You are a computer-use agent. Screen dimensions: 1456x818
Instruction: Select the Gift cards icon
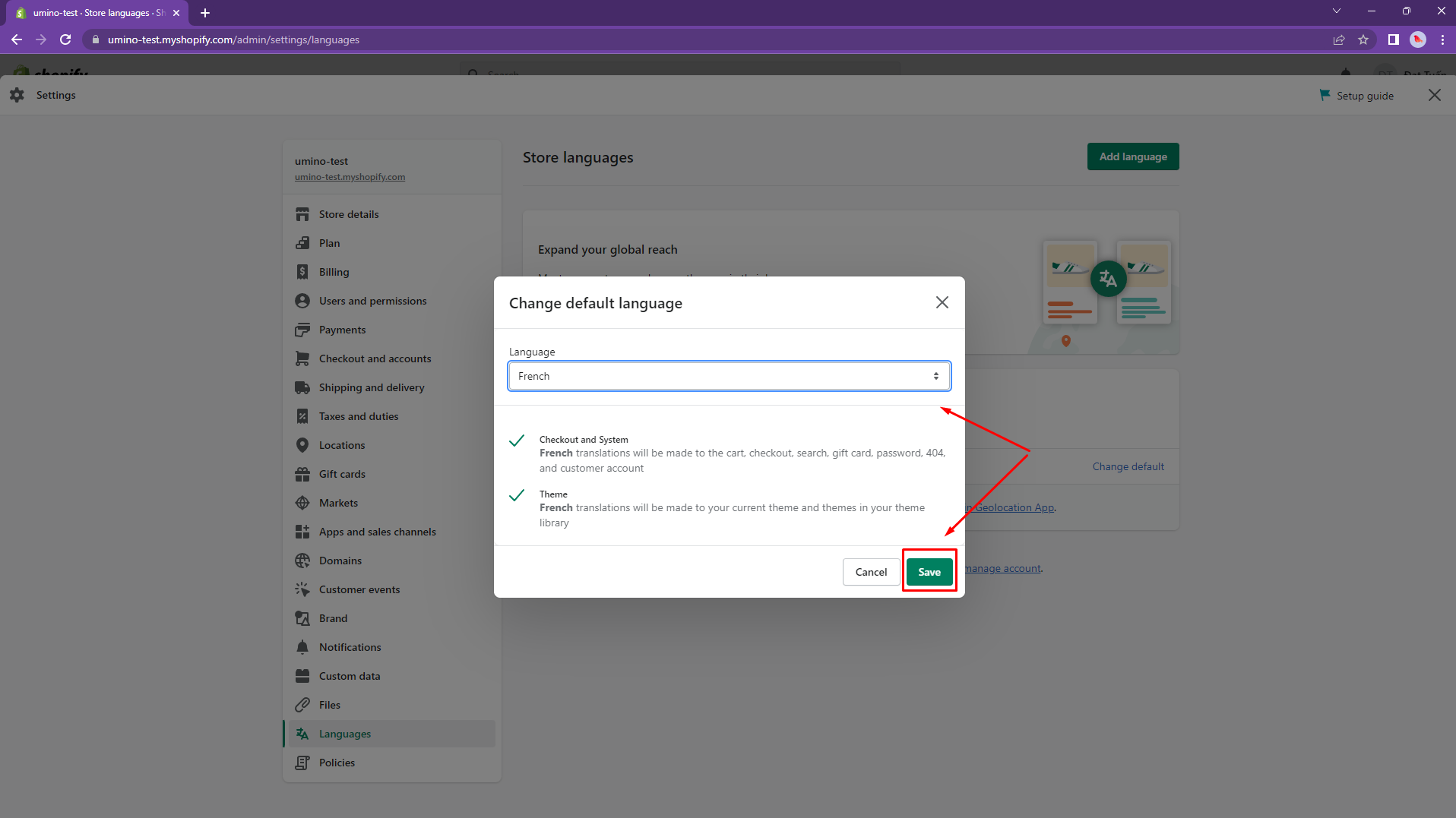point(302,474)
